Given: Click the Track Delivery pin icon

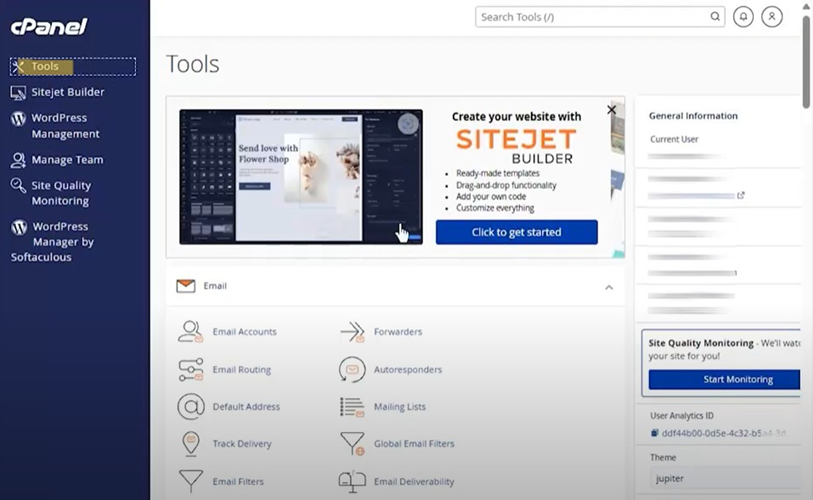Looking at the screenshot, I should click(191, 444).
